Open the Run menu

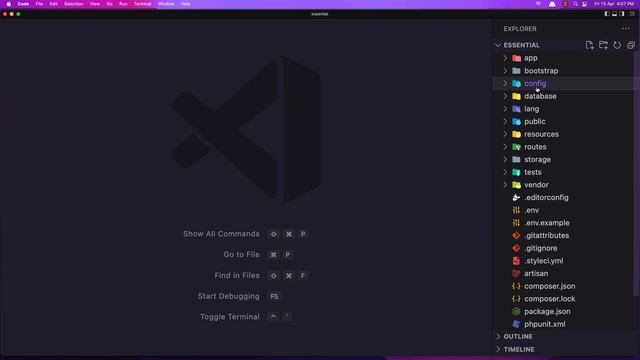[x=123, y=4]
